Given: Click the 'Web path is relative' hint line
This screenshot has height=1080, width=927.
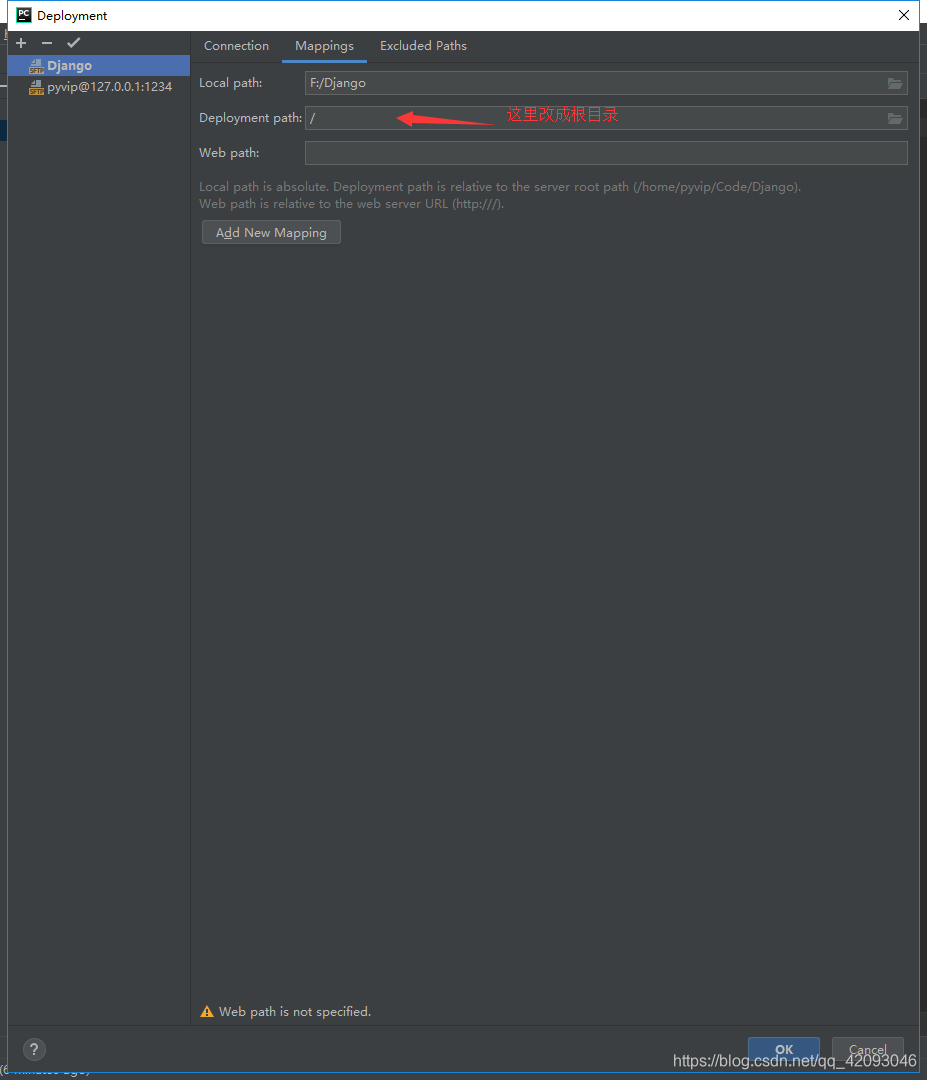Looking at the screenshot, I should (x=351, y=204).
